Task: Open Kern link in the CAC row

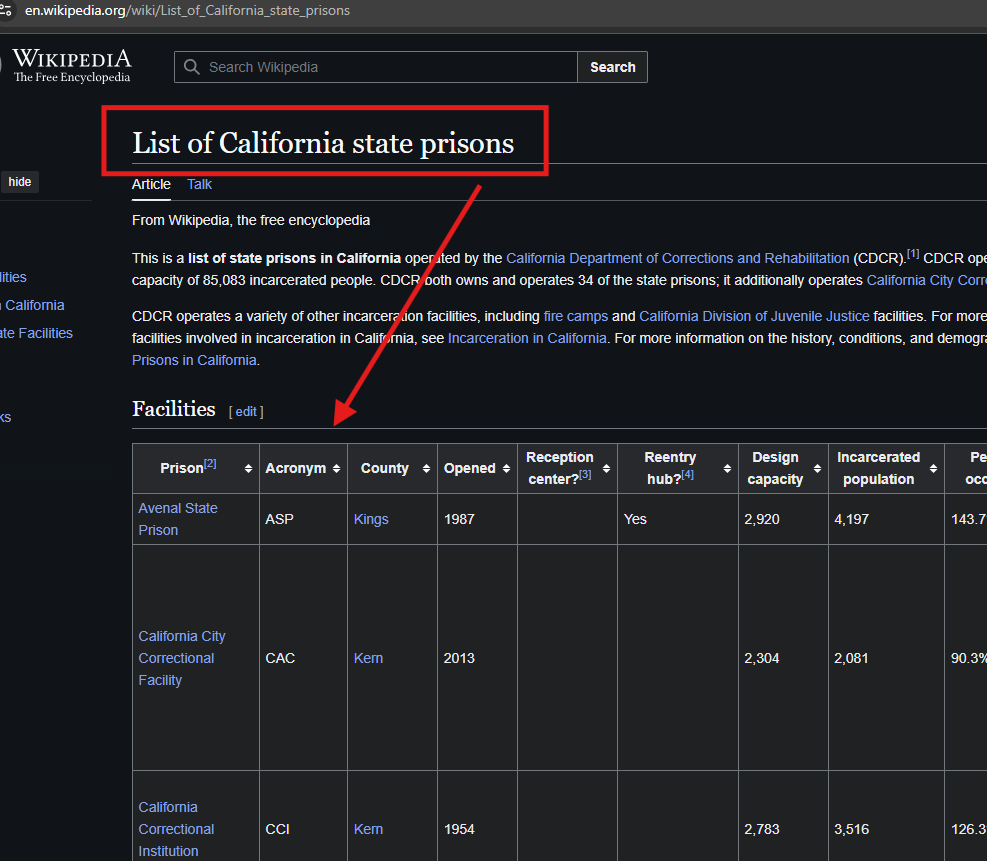Action: tap(368, 658)
